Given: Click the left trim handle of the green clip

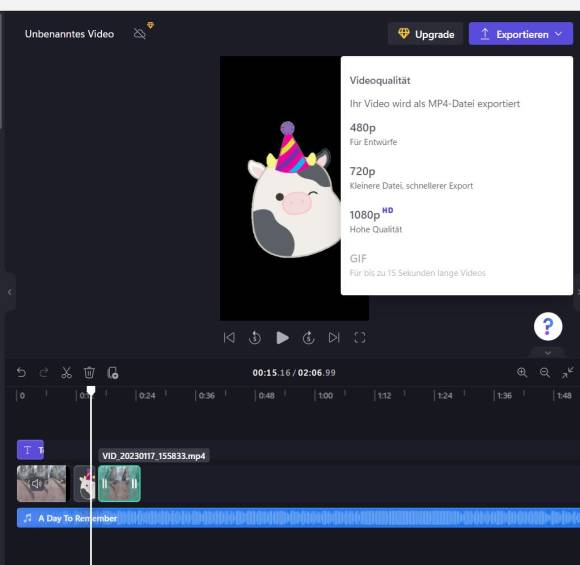Looking at the screenshot, I should pos(104,483).
